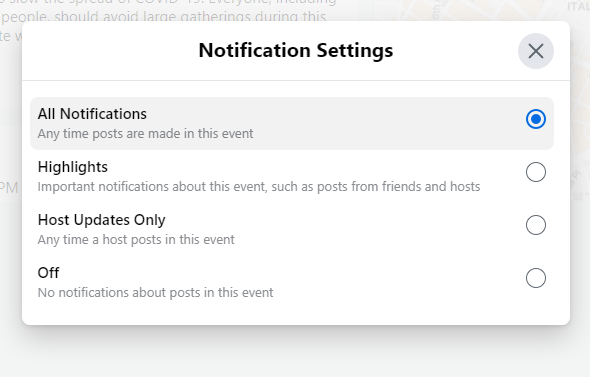This screenshot has width=590, height=377.
Task: Enable the Host Updates Only radio button
Action: (x=535, y=225)
